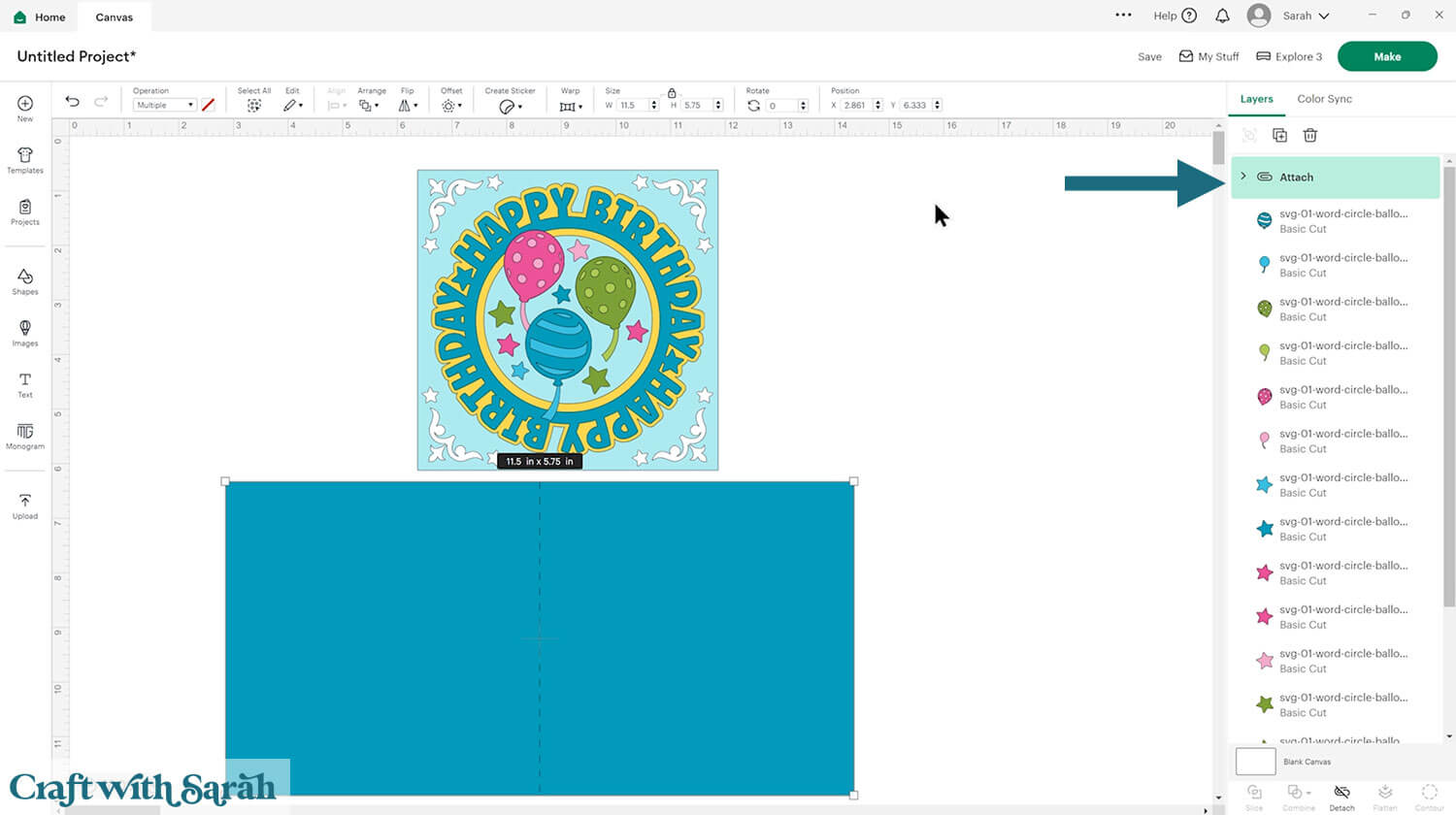
Task: Click the operation color swatch
Action: click(x=208, y=105)
